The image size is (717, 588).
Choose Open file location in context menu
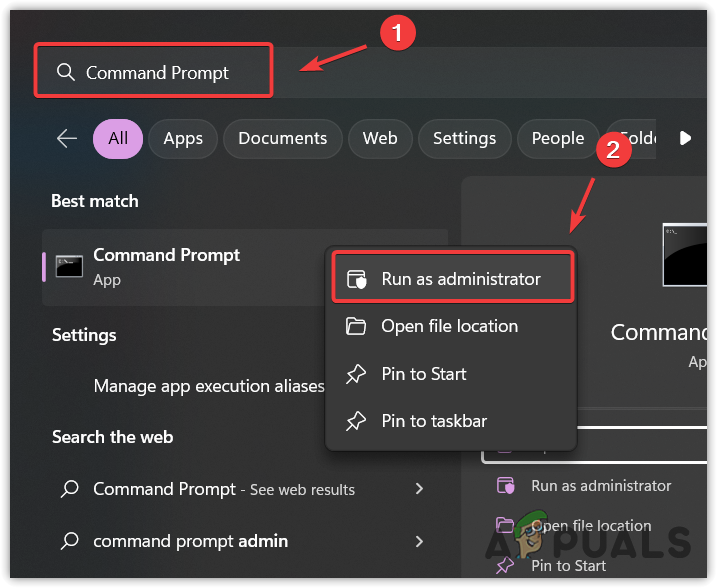coord(450,326)
